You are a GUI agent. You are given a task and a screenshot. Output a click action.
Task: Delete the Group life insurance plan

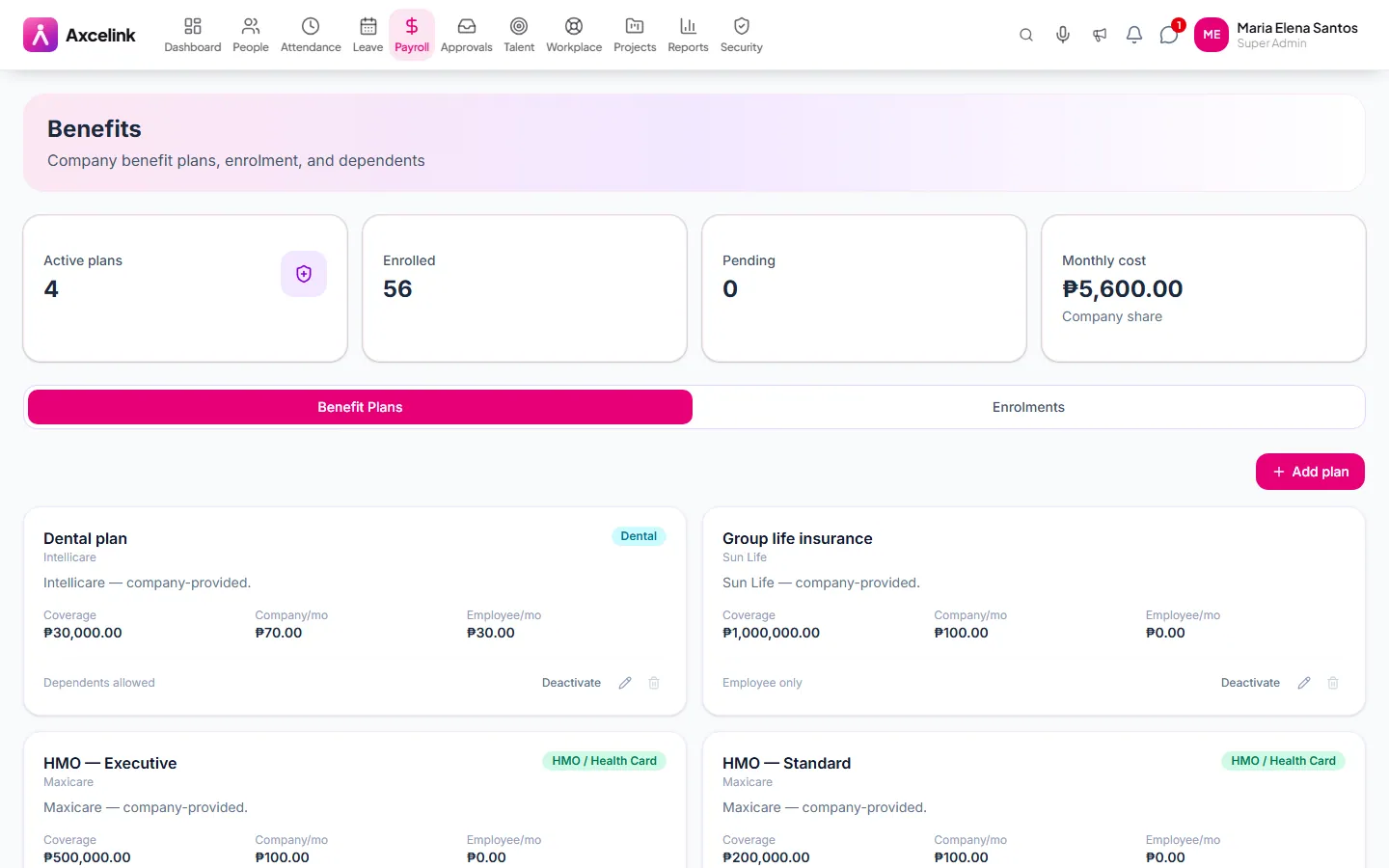[x=1333, y=683]
